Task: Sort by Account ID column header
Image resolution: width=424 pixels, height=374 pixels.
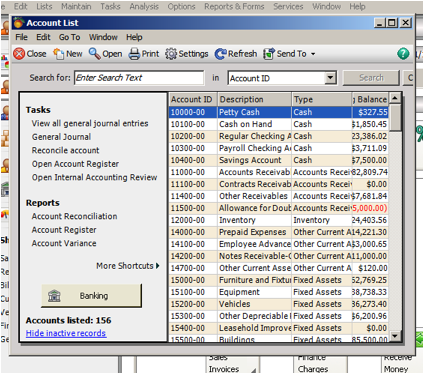Action: (x=193, y=99)
